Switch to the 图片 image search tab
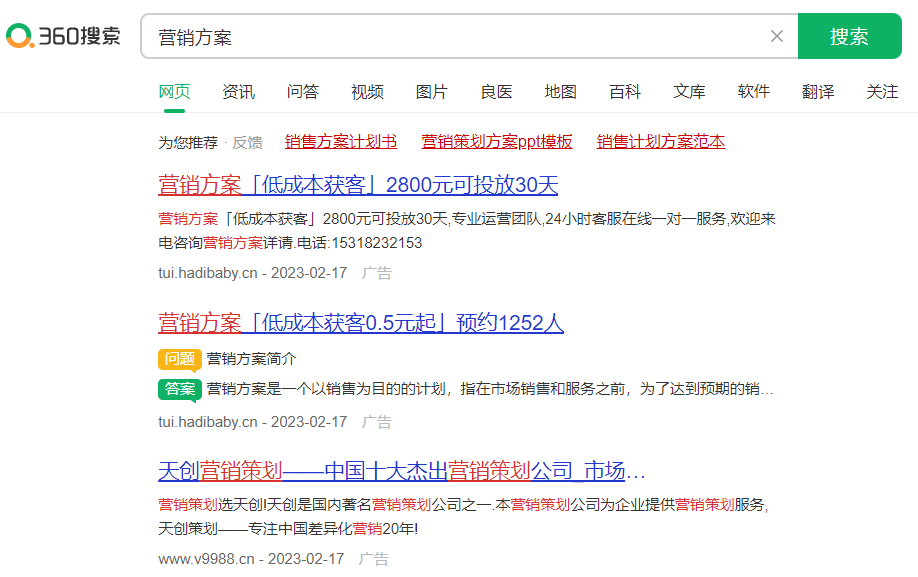 coord(431,91)
